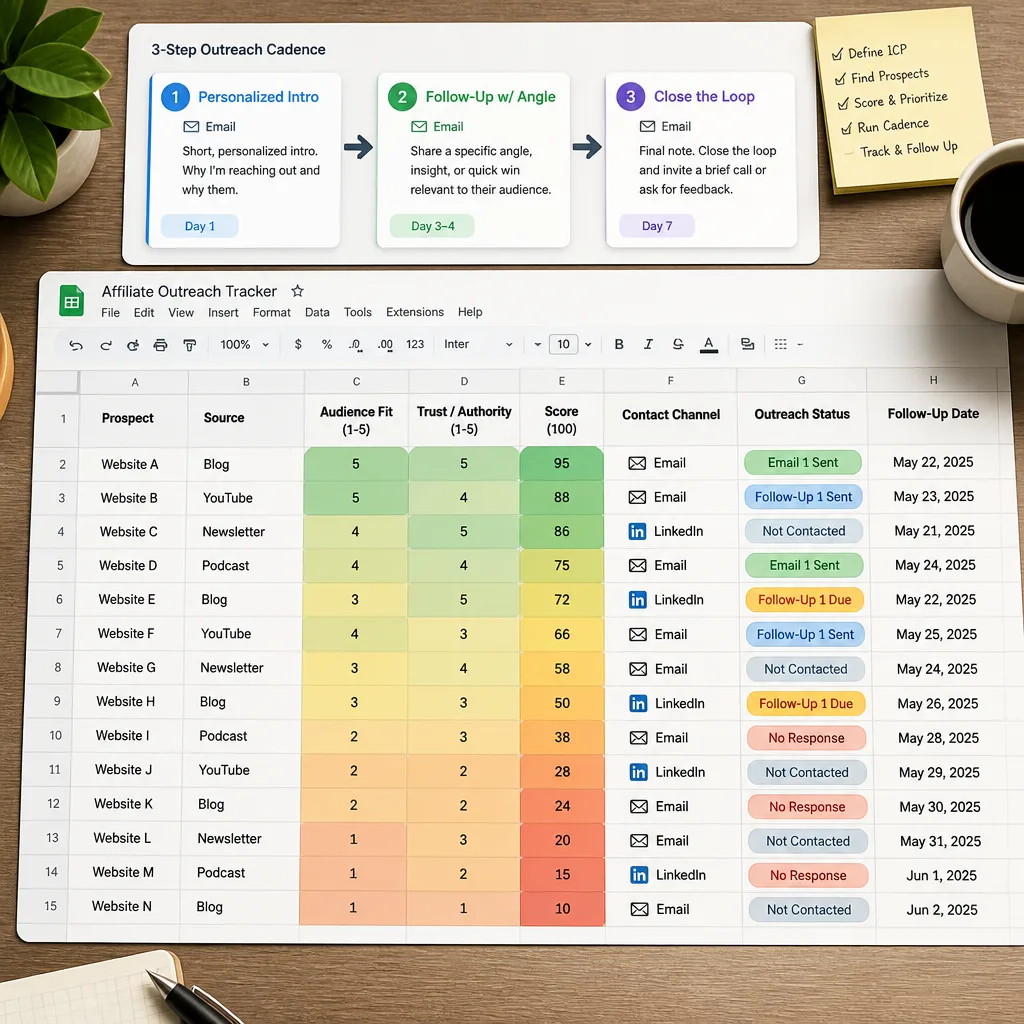Star the Affiliate Outreach Tracker document
1024x1024 pixels.
tap(297, 291)
